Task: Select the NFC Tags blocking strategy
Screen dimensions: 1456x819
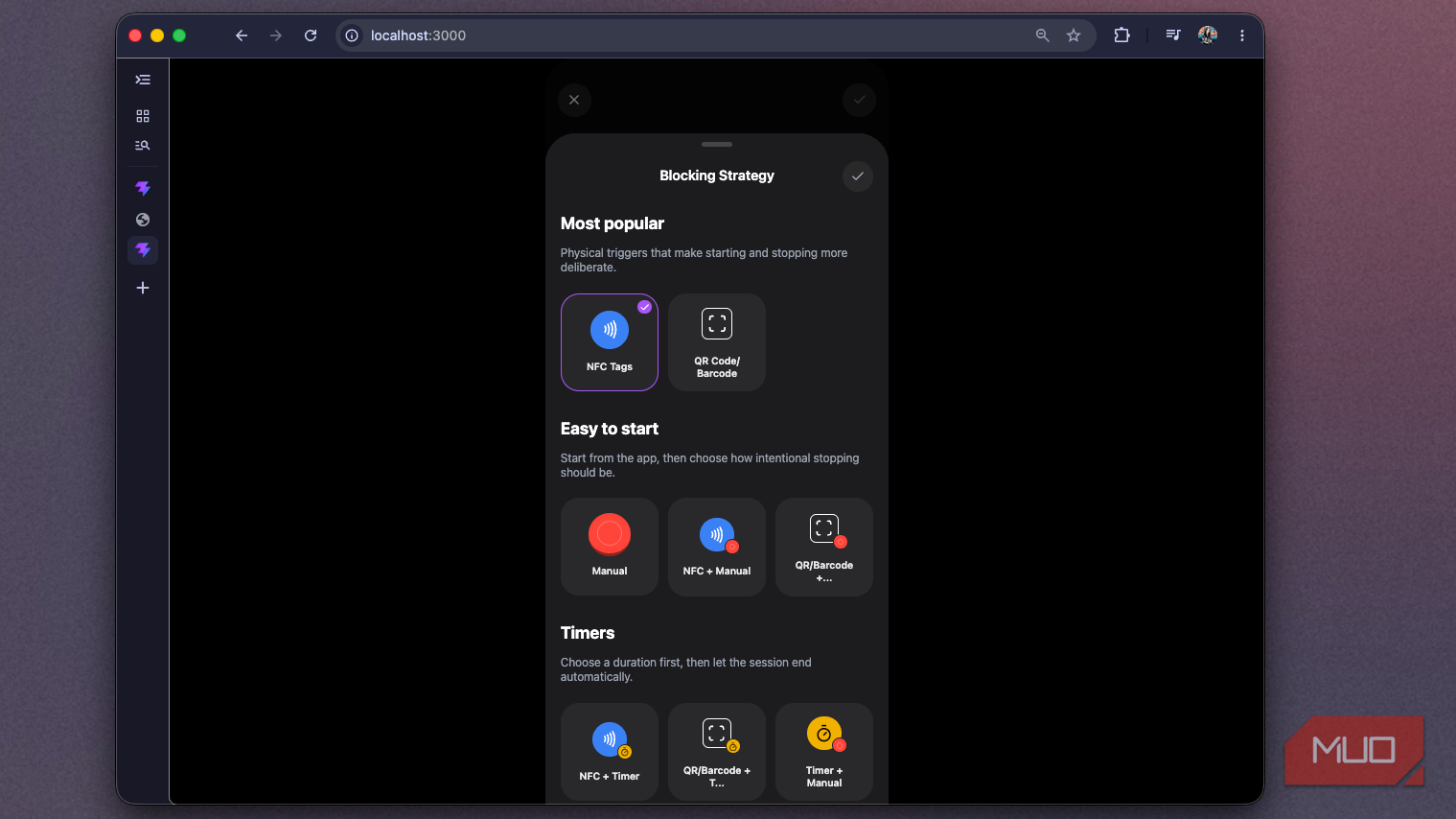Action: [x=610, y=342]
